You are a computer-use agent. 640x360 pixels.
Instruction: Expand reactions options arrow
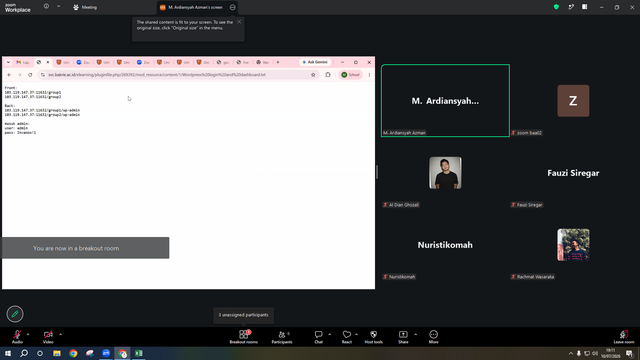(356, 334)
